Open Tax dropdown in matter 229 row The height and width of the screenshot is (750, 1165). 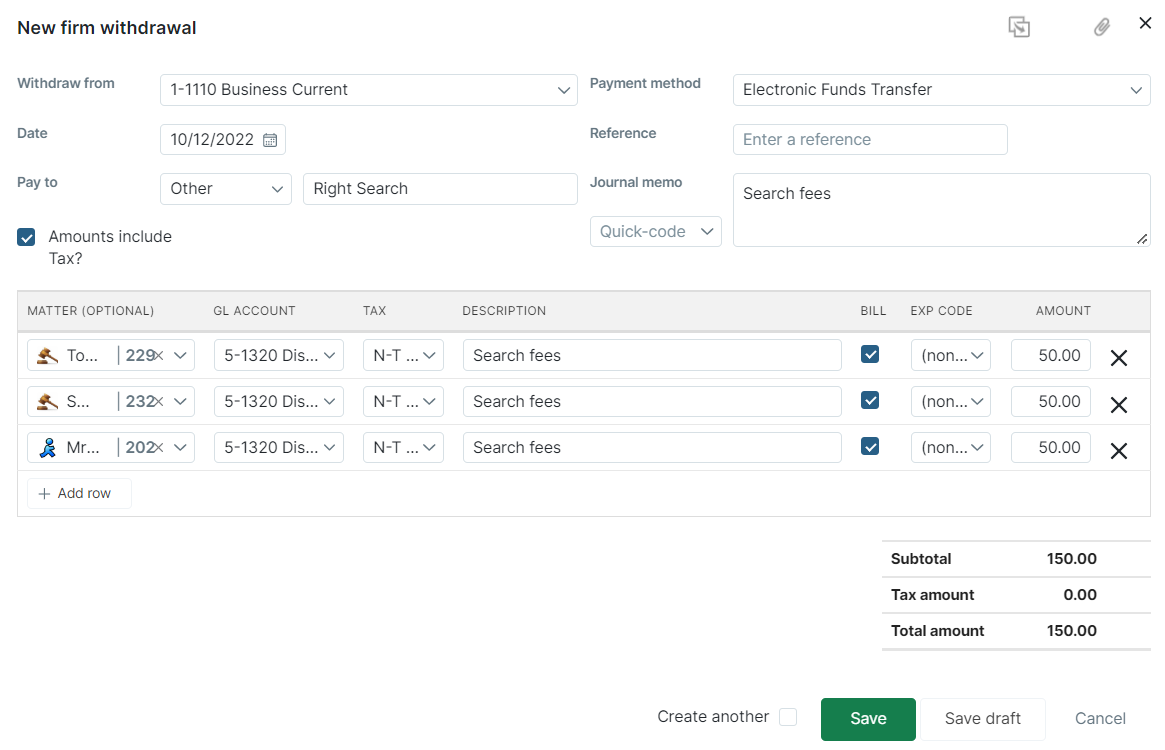click(x=403, y=355)
